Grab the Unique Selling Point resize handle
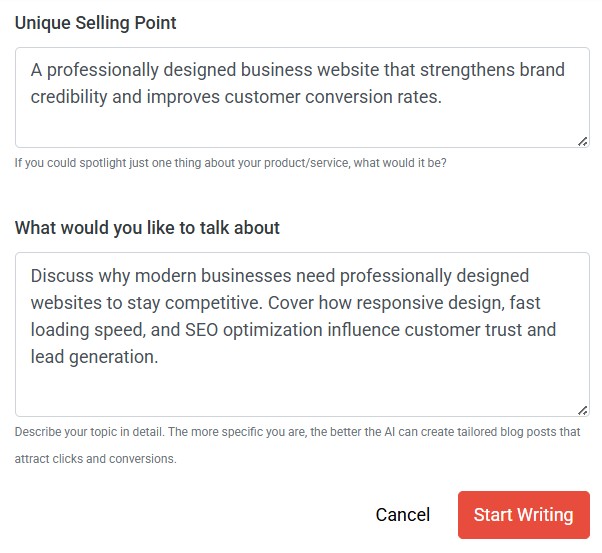Screen dimensions: 602x553 [x=582, y=141]
